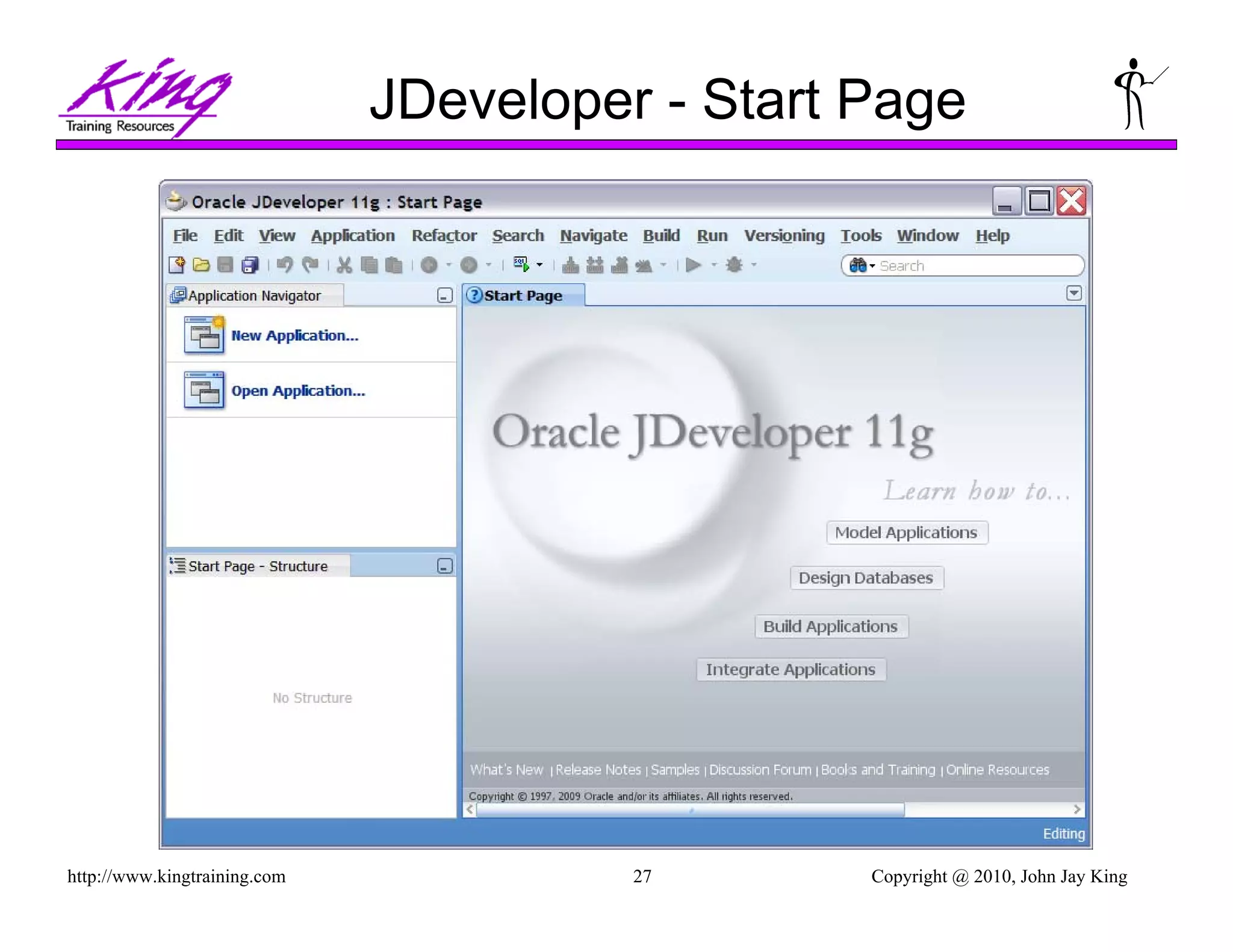Click the Make project icon
This screenshot has height=952, width=1233.
coord(570,265)
